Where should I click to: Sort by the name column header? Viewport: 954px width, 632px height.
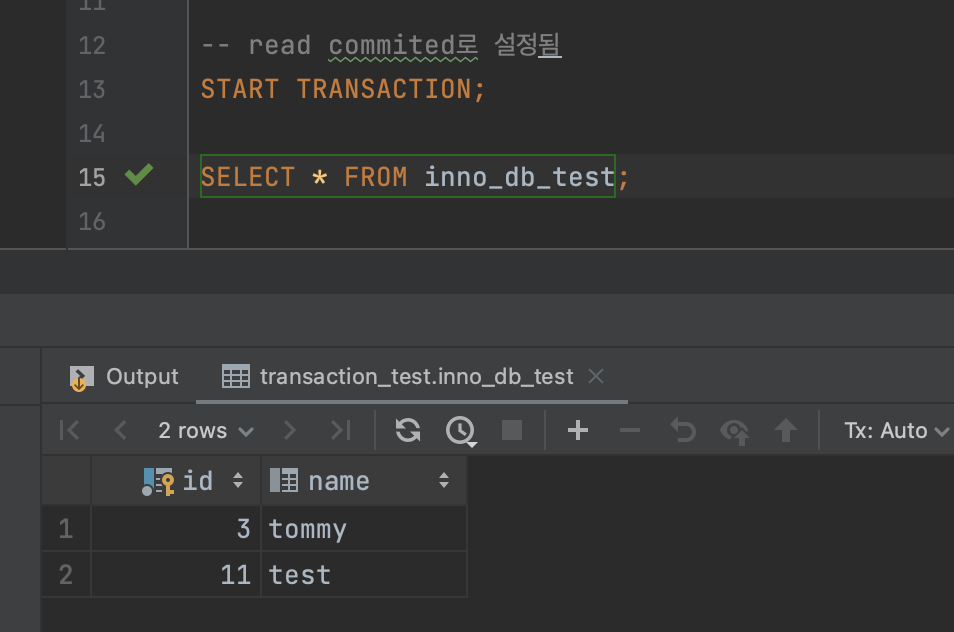point(340,481)
